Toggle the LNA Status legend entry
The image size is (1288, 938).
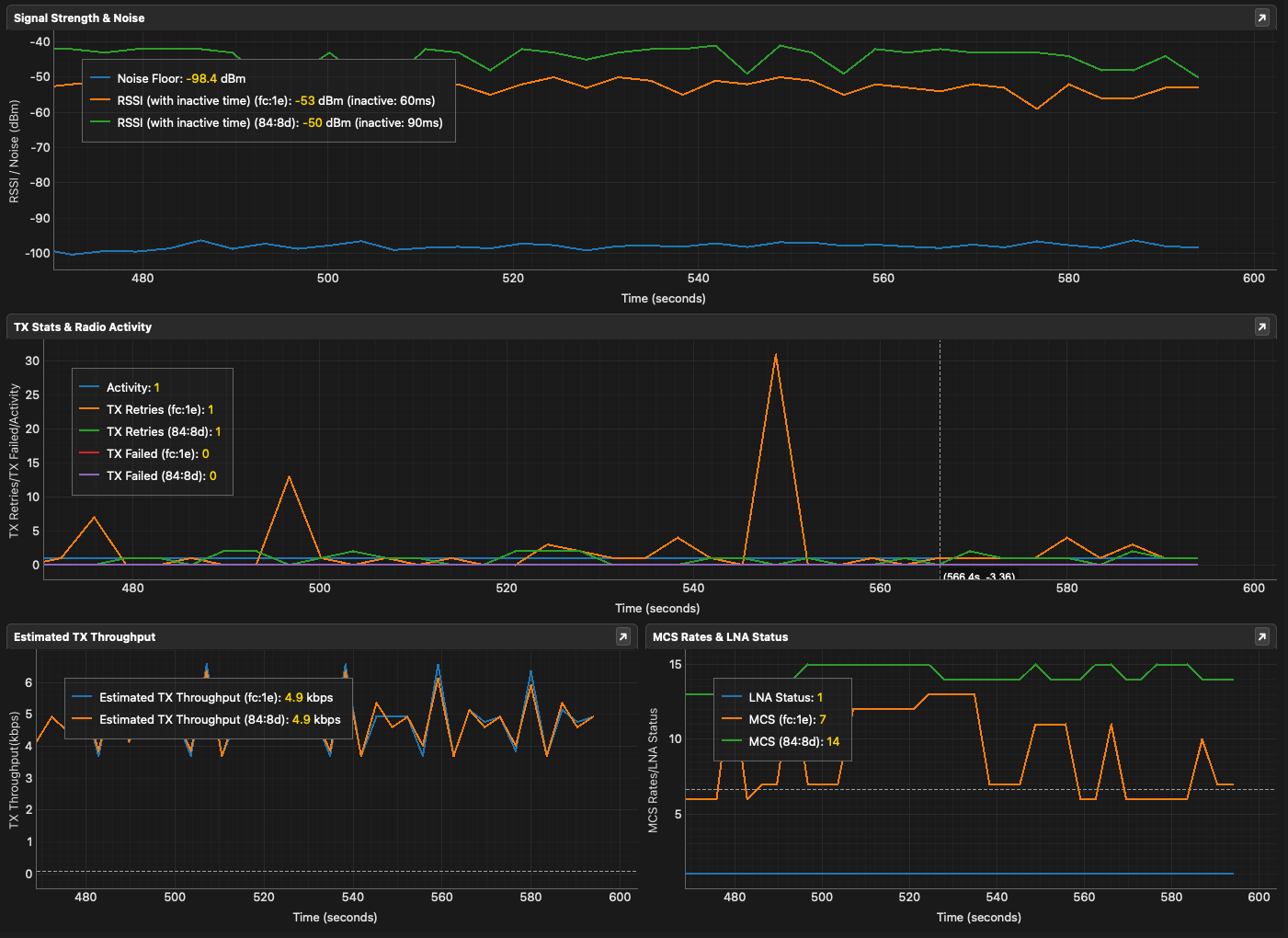click(x=785, y=698)
